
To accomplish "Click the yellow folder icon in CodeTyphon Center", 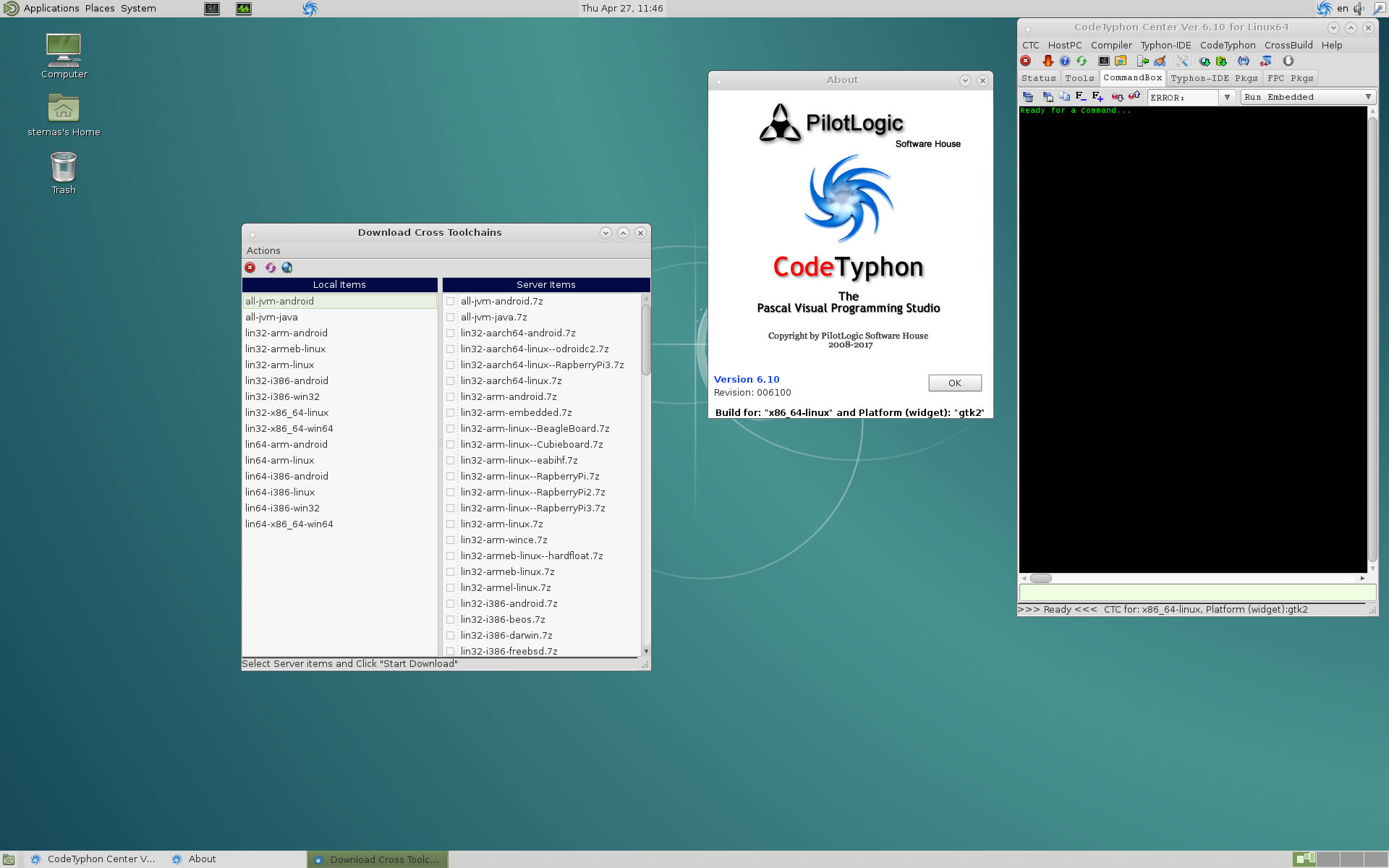I will pyautogui.click(x=1121, y=61).
